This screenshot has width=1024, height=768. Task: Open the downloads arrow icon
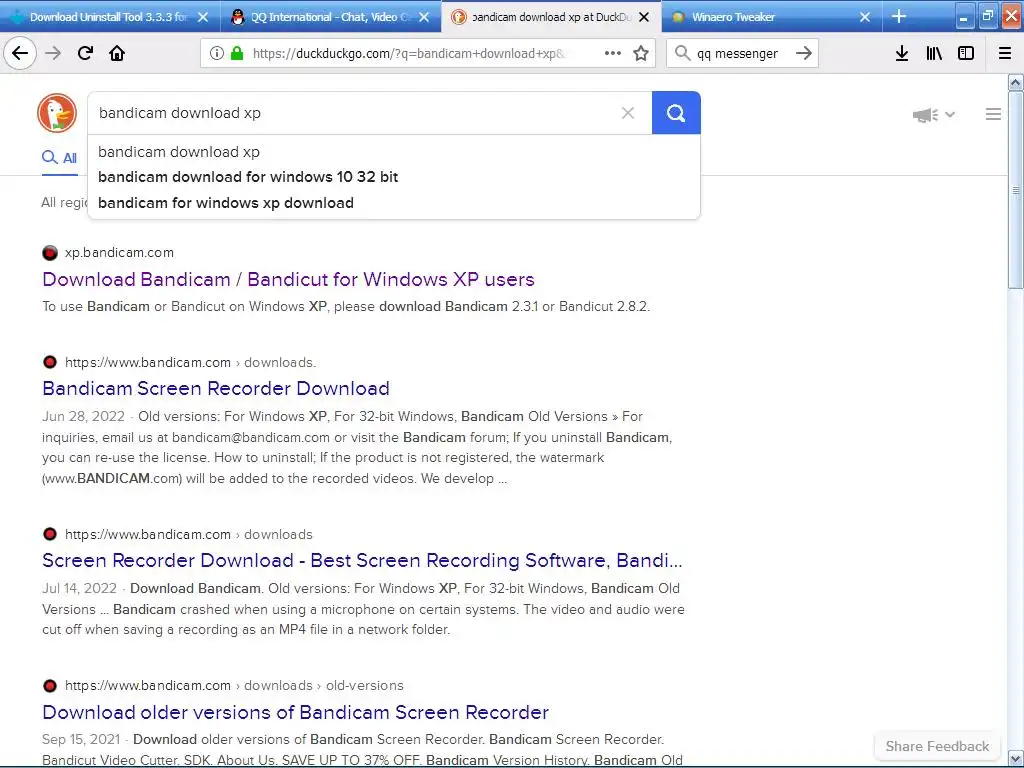[902, 53]
